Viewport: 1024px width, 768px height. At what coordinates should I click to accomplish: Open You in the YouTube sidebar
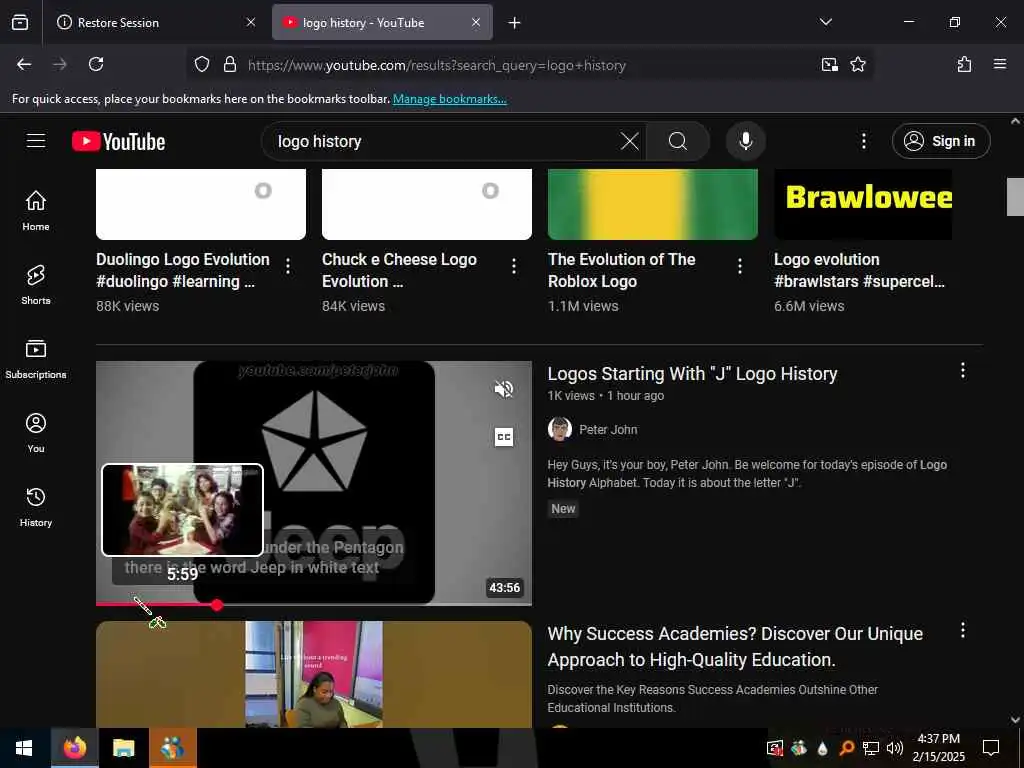(x=36, y=432)
